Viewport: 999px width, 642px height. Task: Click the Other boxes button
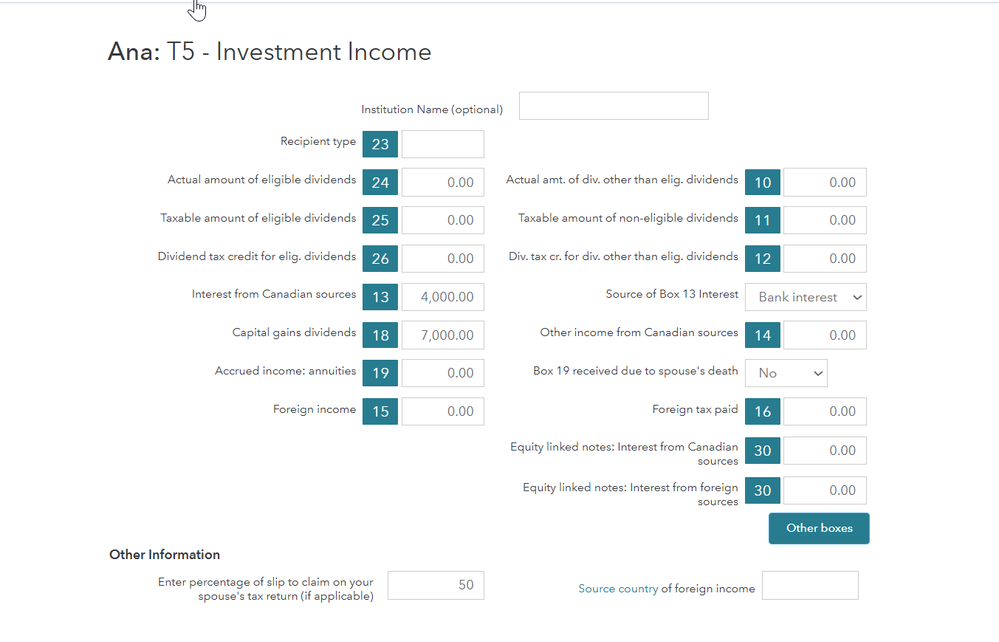819,528
